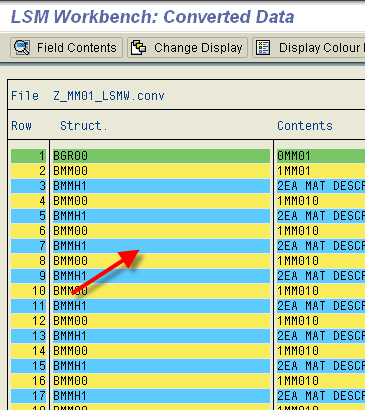365x410 pixels.
Task: Click the Display Colour button label
Action: tap(321, 48)
